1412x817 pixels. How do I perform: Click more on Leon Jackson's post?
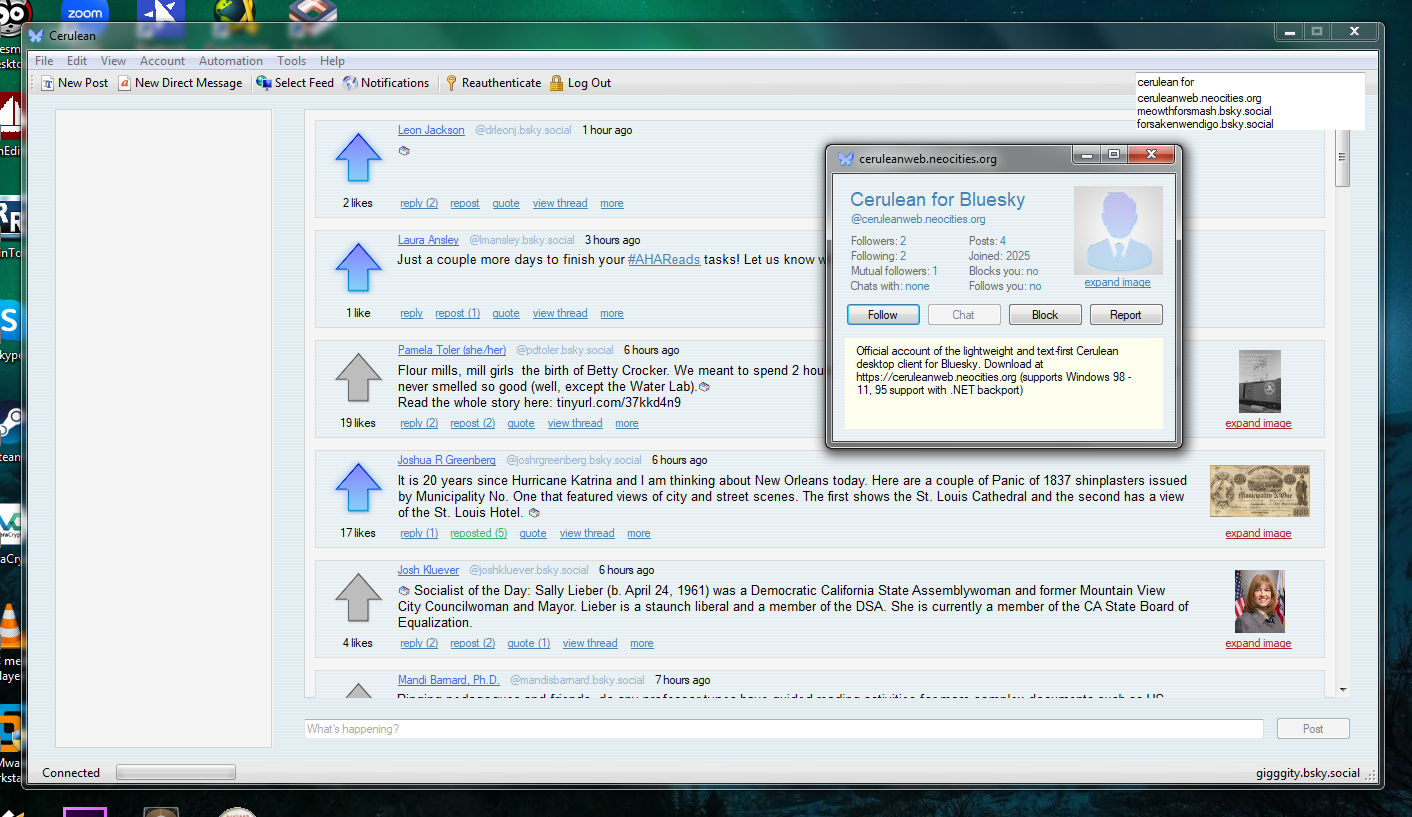coord(612,203)
